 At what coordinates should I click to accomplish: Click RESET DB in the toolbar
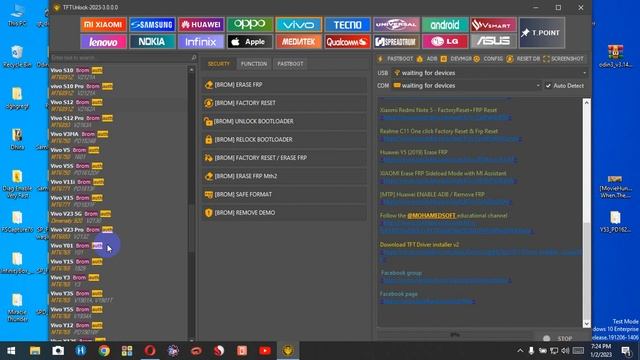coord(524,59)
